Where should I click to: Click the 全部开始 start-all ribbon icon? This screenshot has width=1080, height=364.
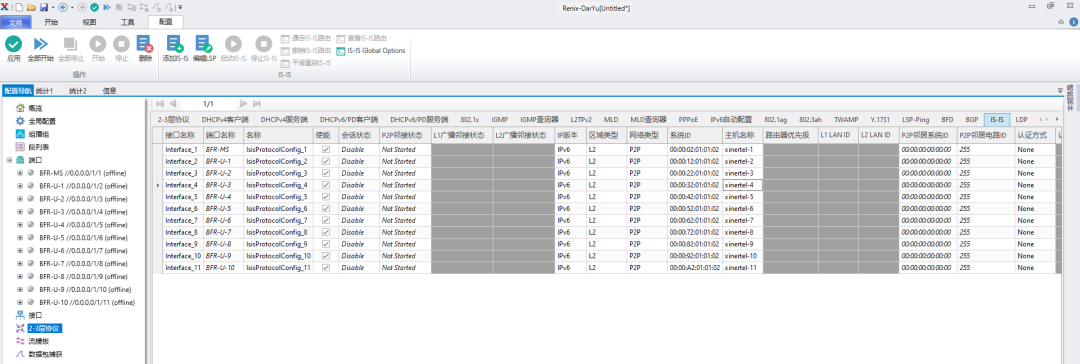tap(41, 44)
